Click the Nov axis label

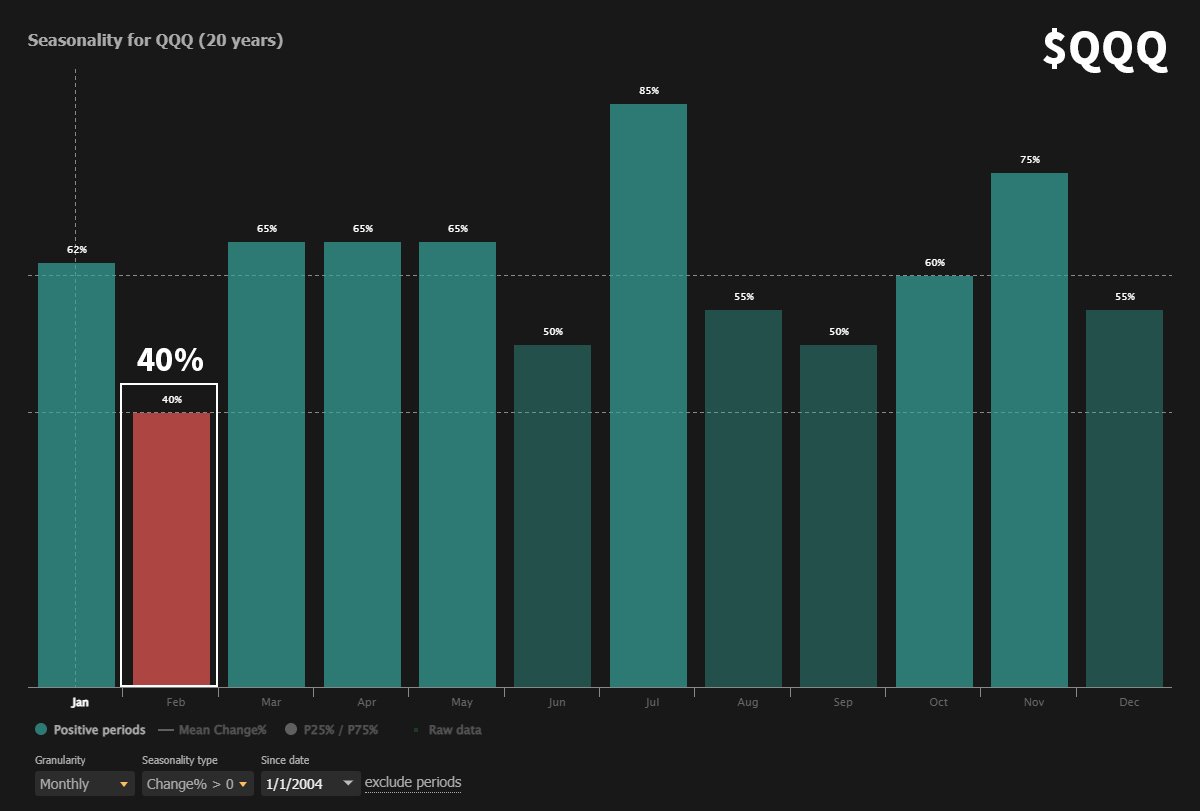(x=1034, y=702)
